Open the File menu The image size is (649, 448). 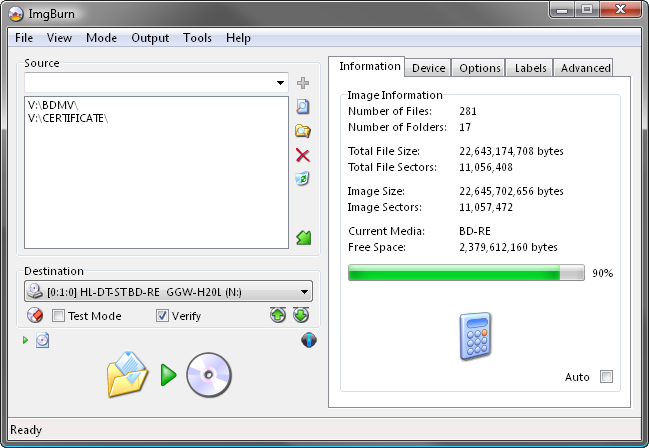(x=24, y=38)
